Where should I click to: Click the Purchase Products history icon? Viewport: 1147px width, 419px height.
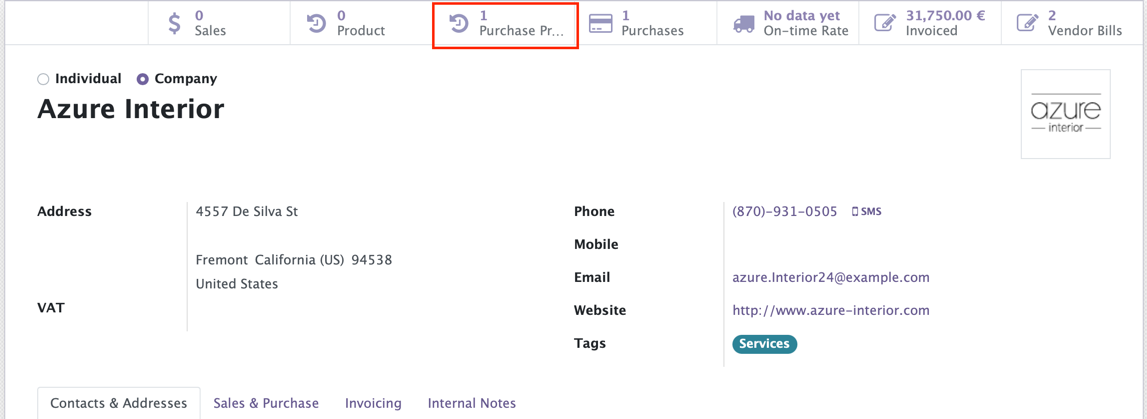tap(459, 23)
